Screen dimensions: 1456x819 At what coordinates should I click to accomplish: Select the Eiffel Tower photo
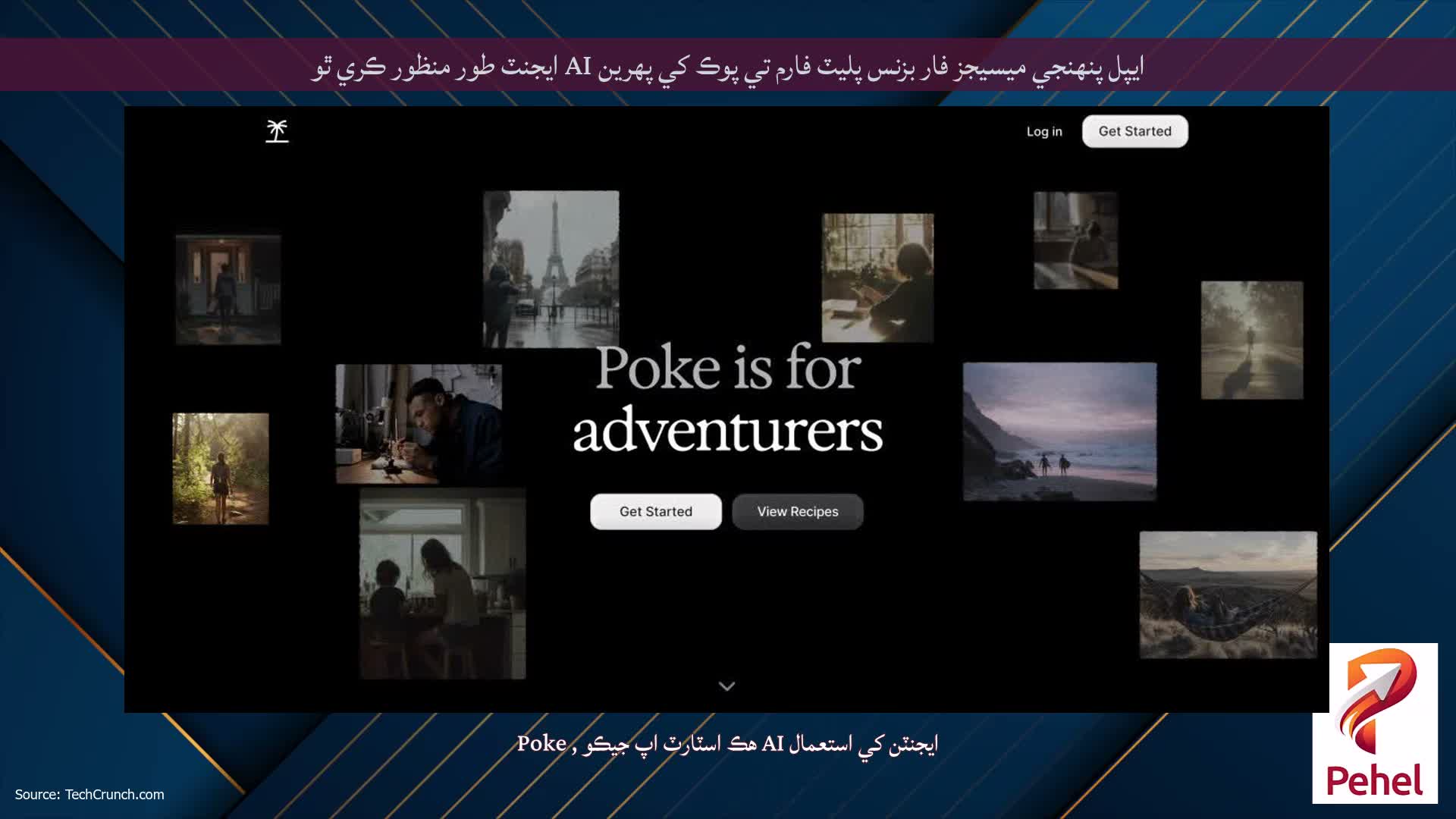(x=551, y=268)
